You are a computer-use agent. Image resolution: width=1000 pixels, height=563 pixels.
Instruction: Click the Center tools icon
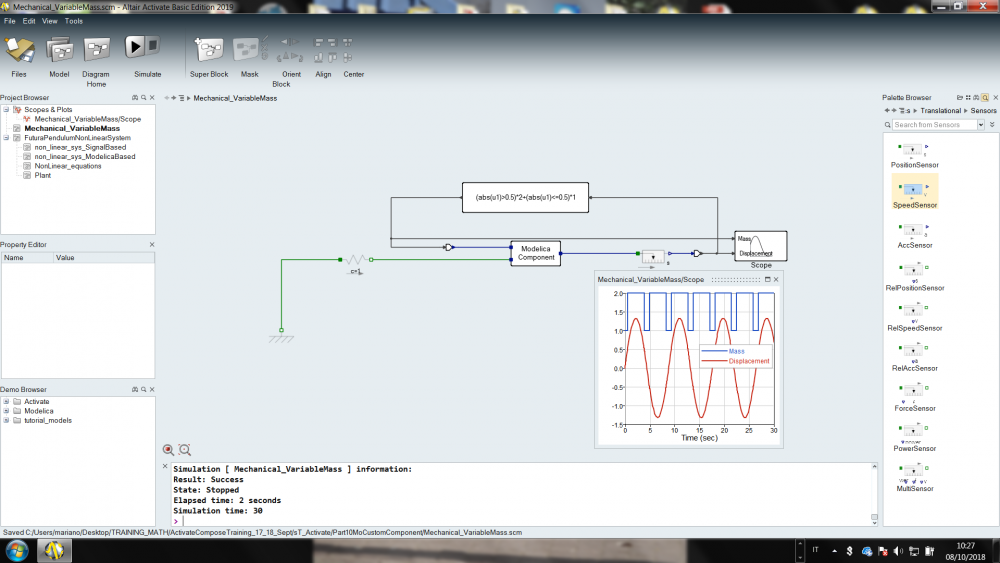pos(348,50)
